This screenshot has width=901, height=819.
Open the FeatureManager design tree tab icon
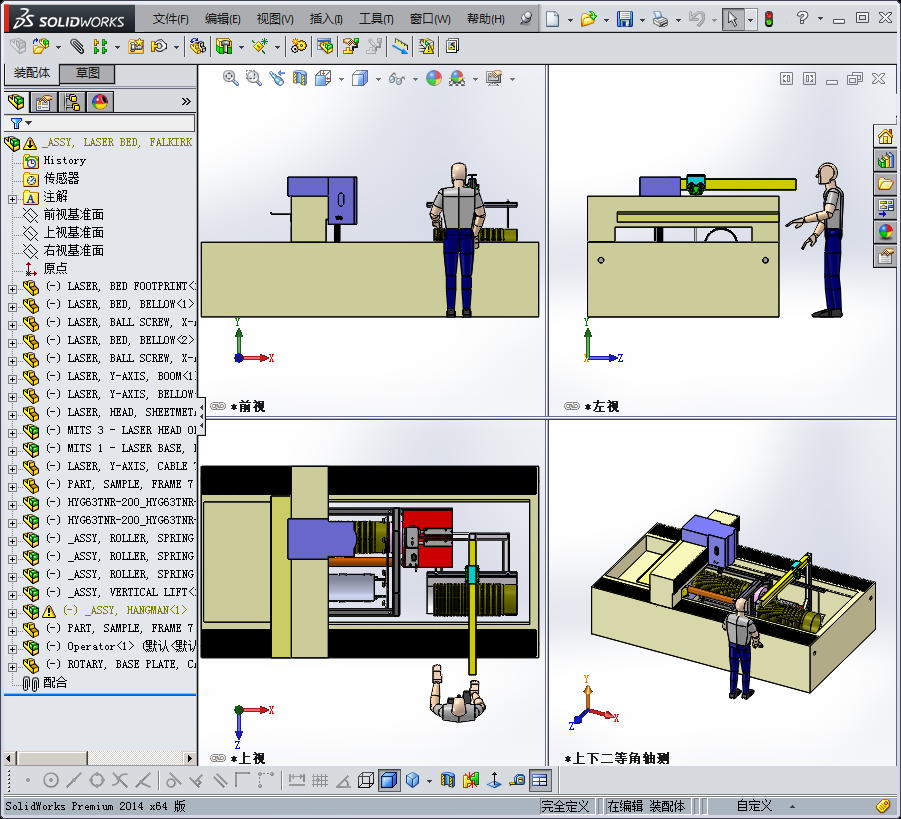click(x=16, y=102)
